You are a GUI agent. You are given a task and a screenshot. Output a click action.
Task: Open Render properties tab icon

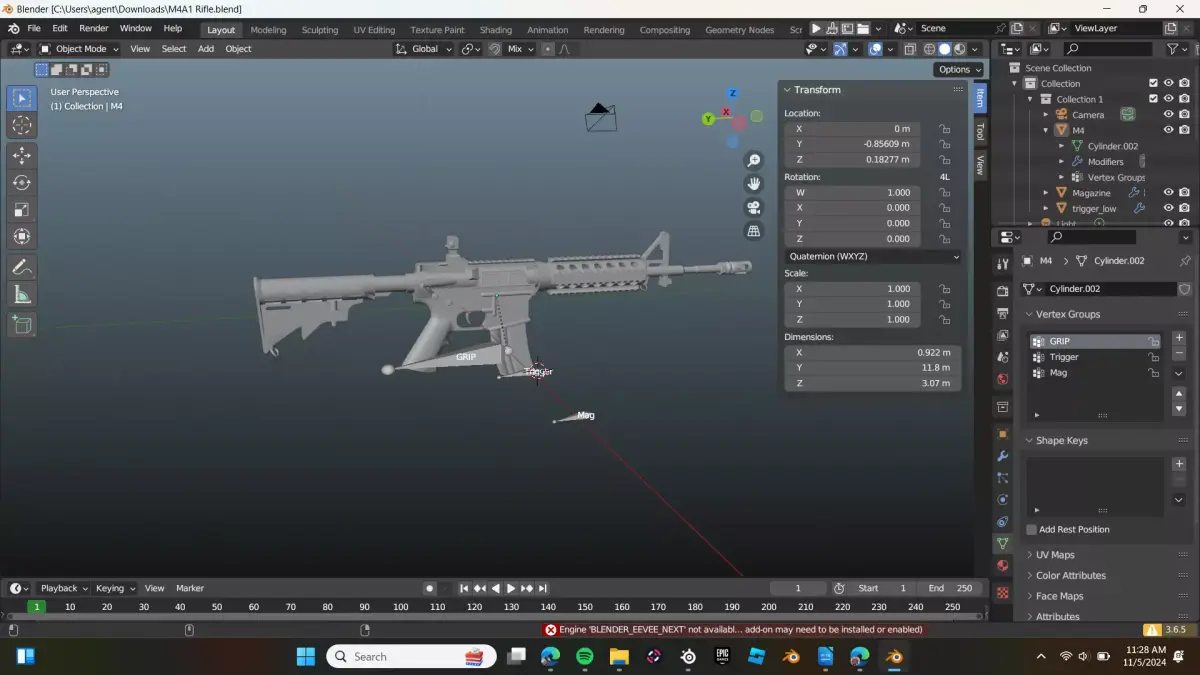pyautogui.click(x=1002, y=291)
